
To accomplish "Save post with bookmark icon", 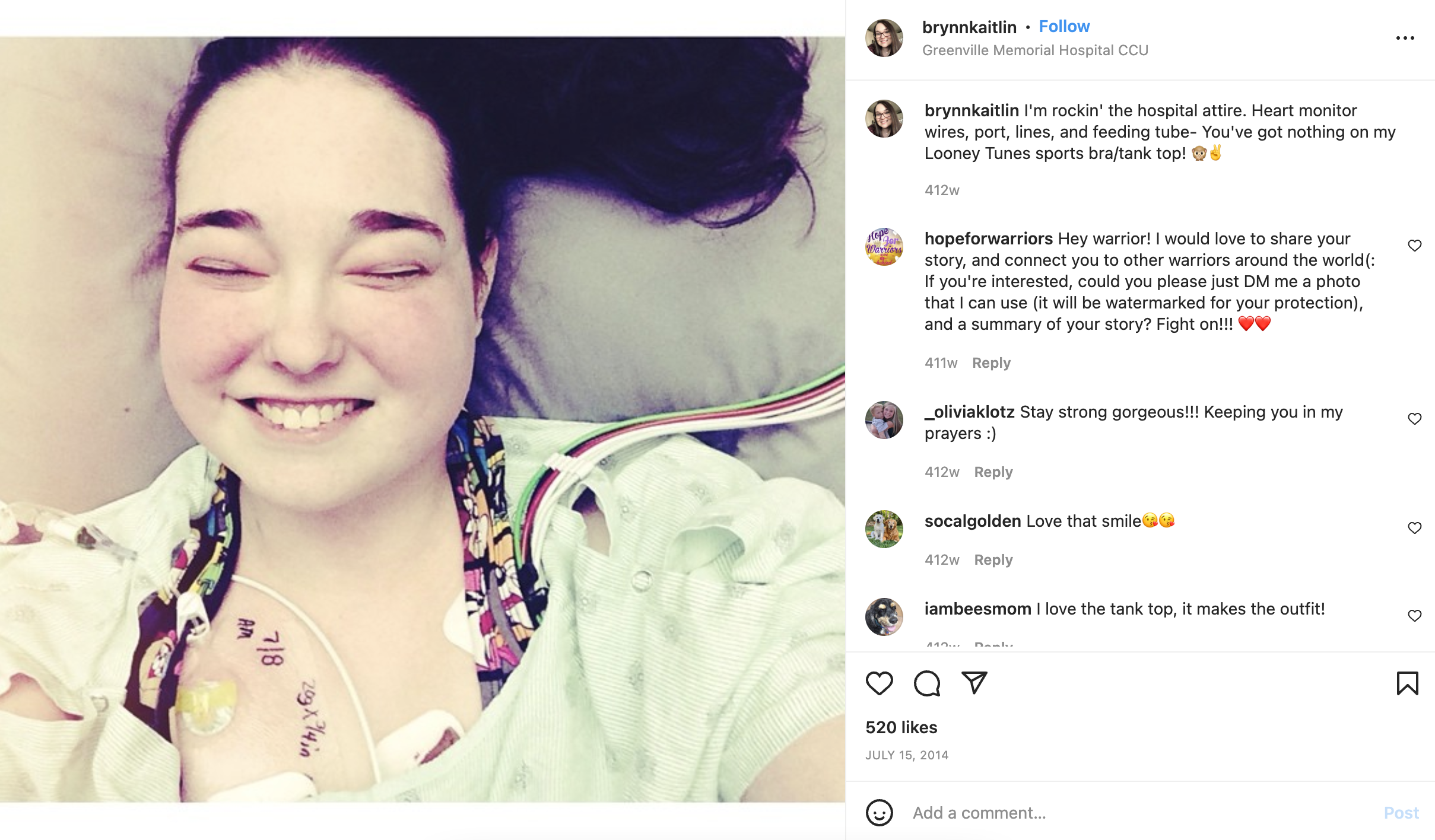I will click(x=1407, y=683).
